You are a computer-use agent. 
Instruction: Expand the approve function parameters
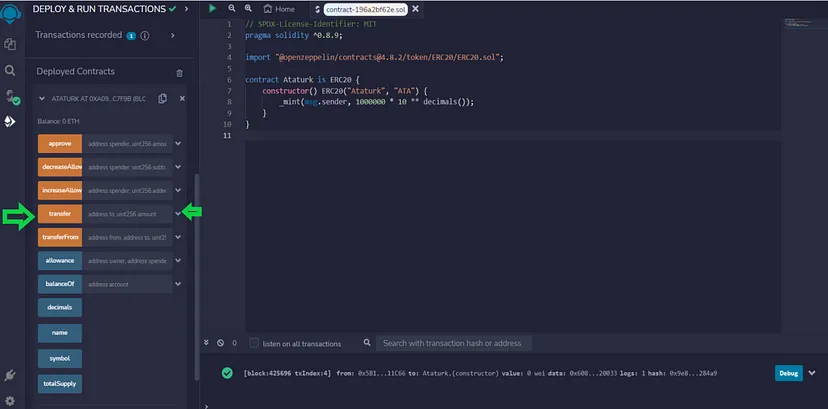coord(178,143)
